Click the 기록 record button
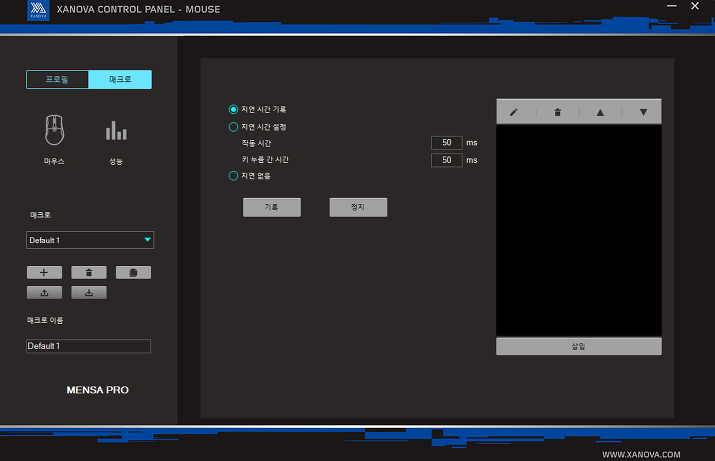 coord(272,207)
